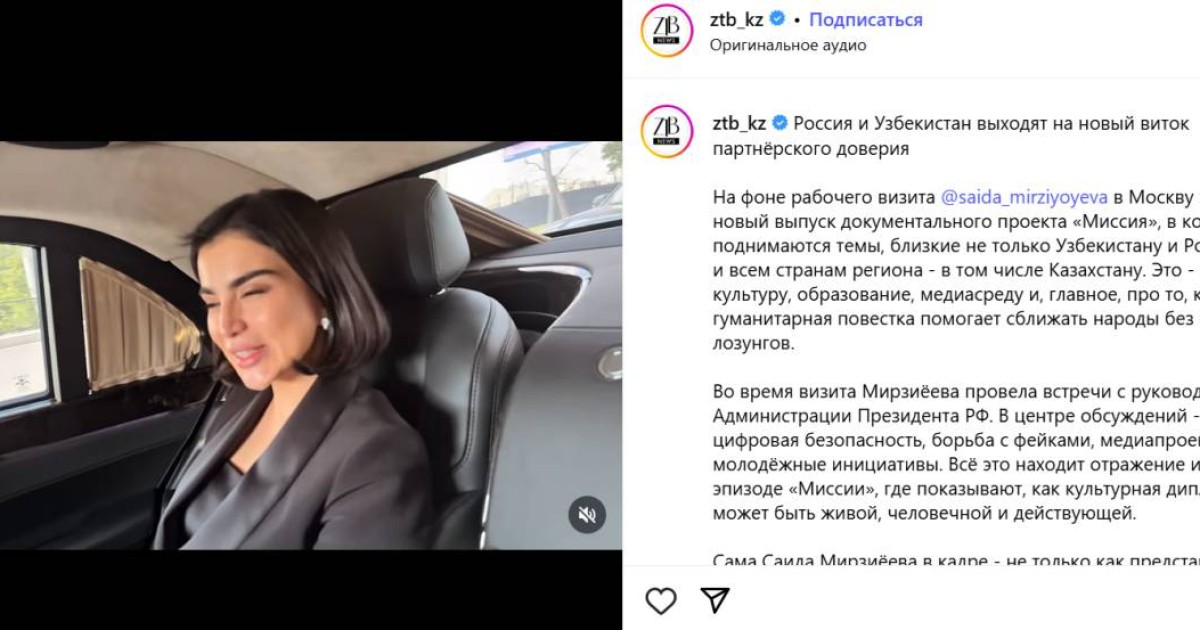Click paragraph starting Сама Саида Мирзиёева
1200x630 pixels.
coord(955,560)
